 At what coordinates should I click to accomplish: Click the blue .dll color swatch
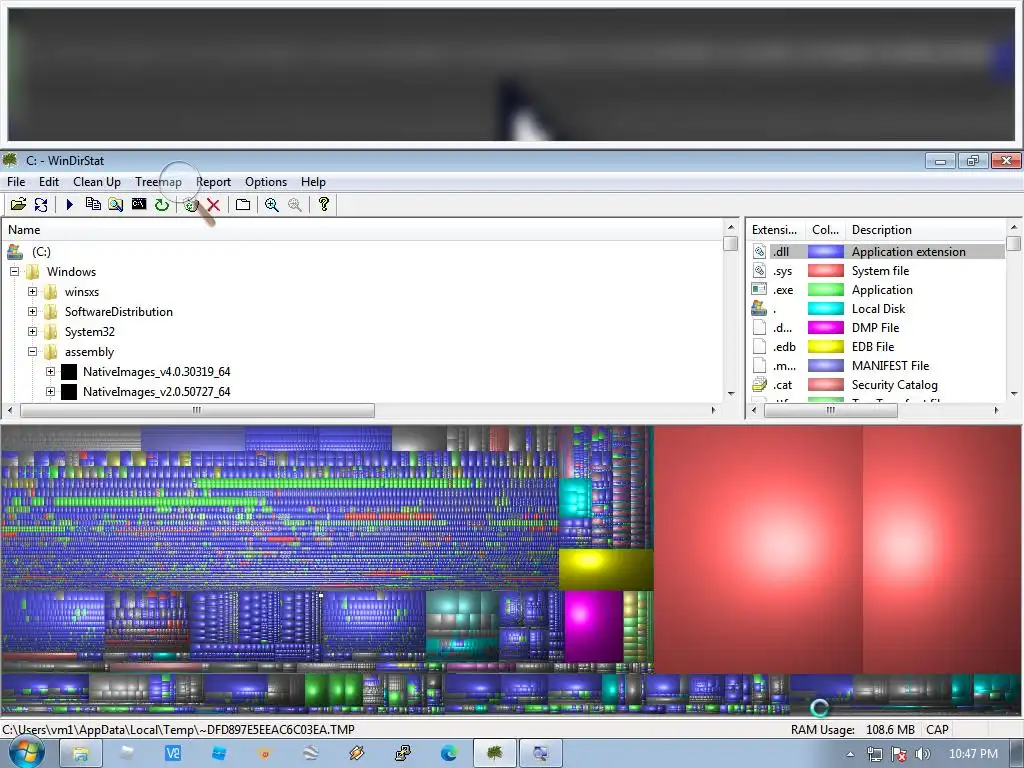tap(825, 251)
